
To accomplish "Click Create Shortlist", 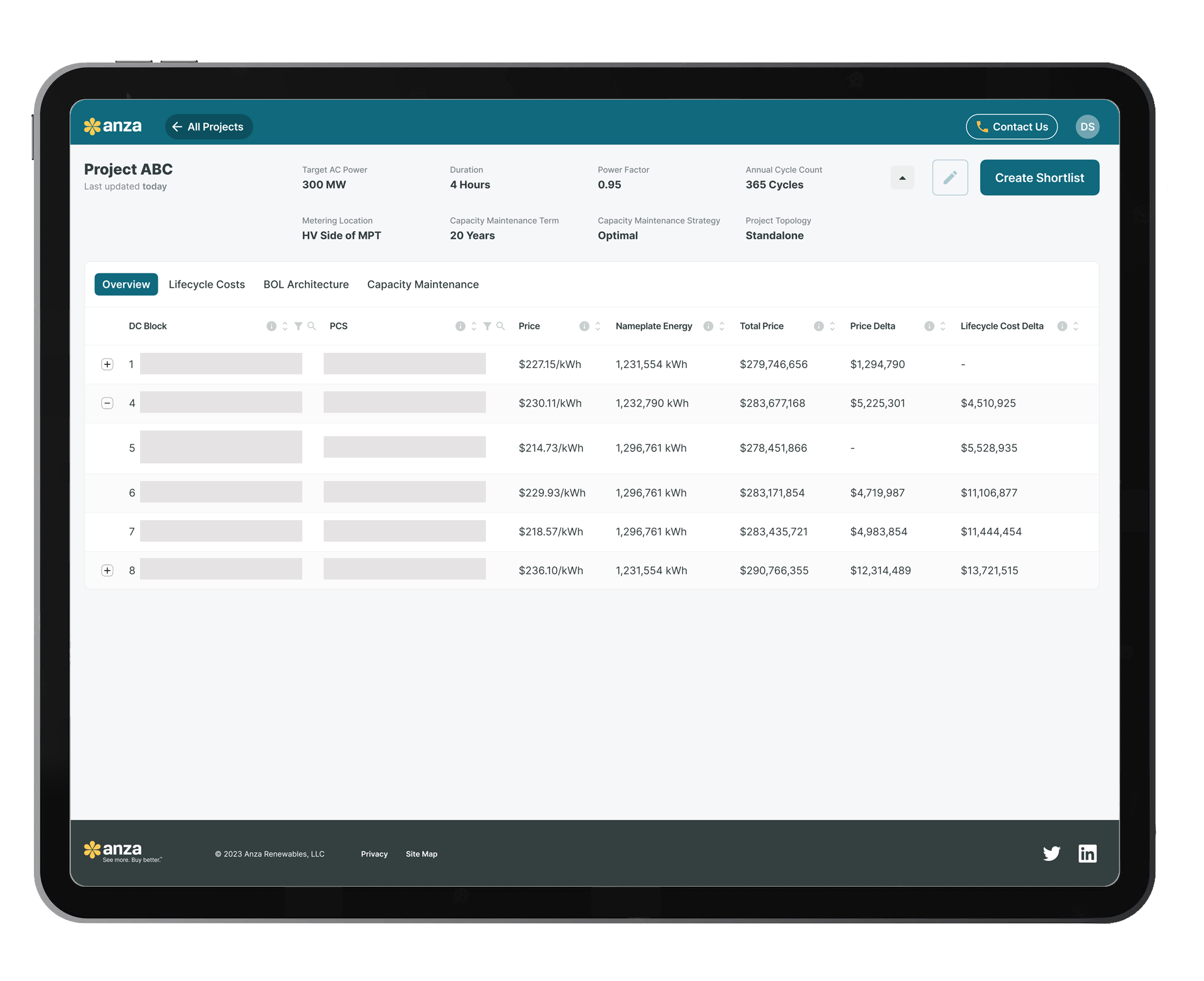I will pos(1039,178).
